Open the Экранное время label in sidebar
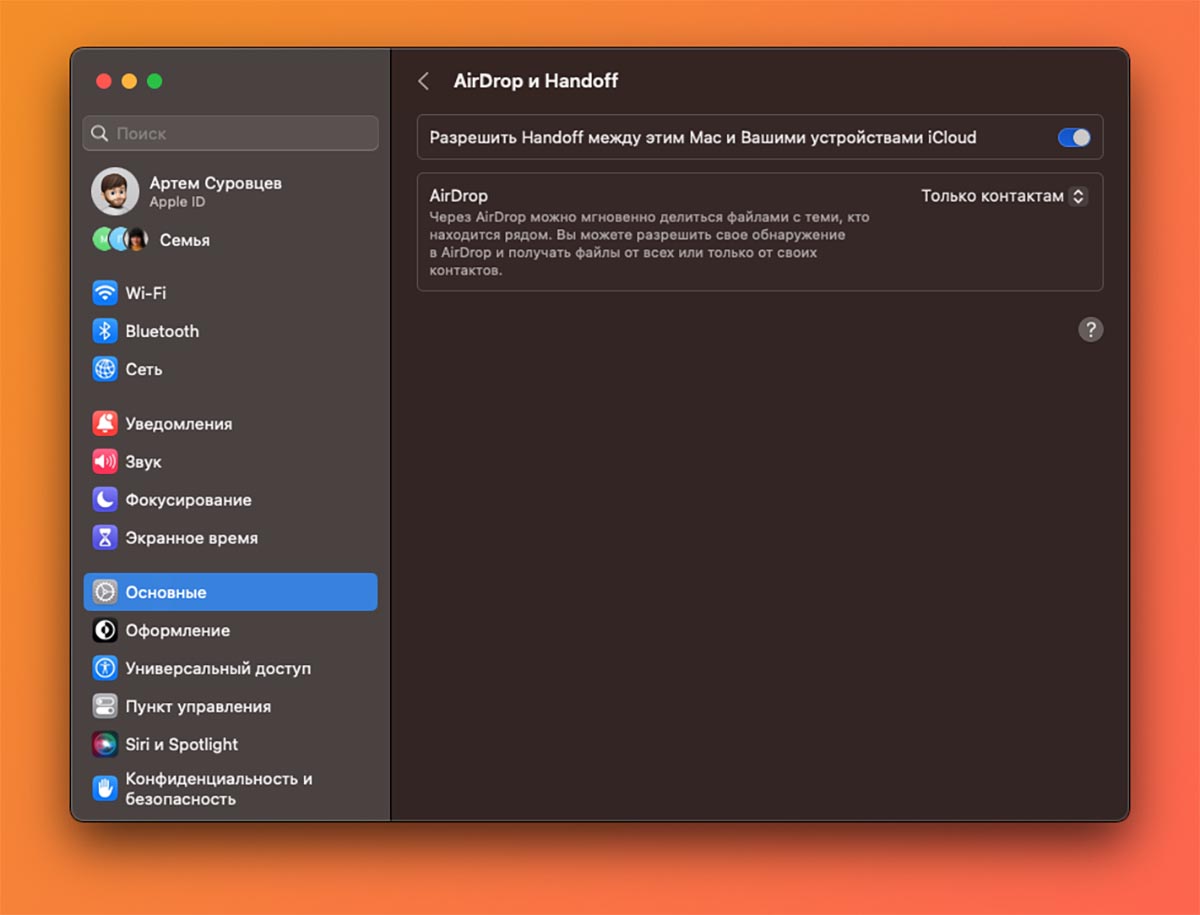Screen dimensions: 1200x915 pos(192,538)
